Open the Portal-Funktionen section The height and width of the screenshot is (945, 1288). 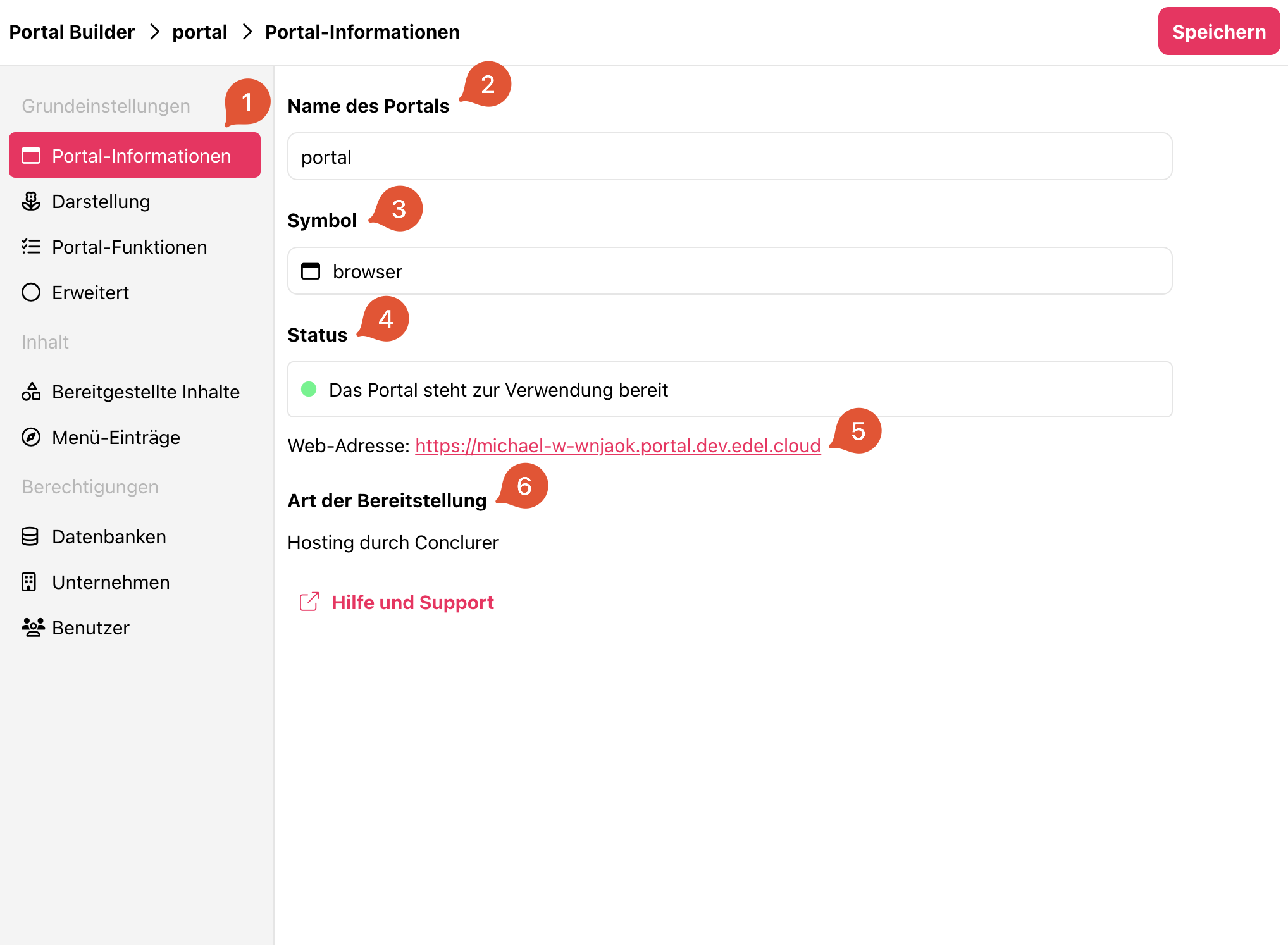[135, 247]
